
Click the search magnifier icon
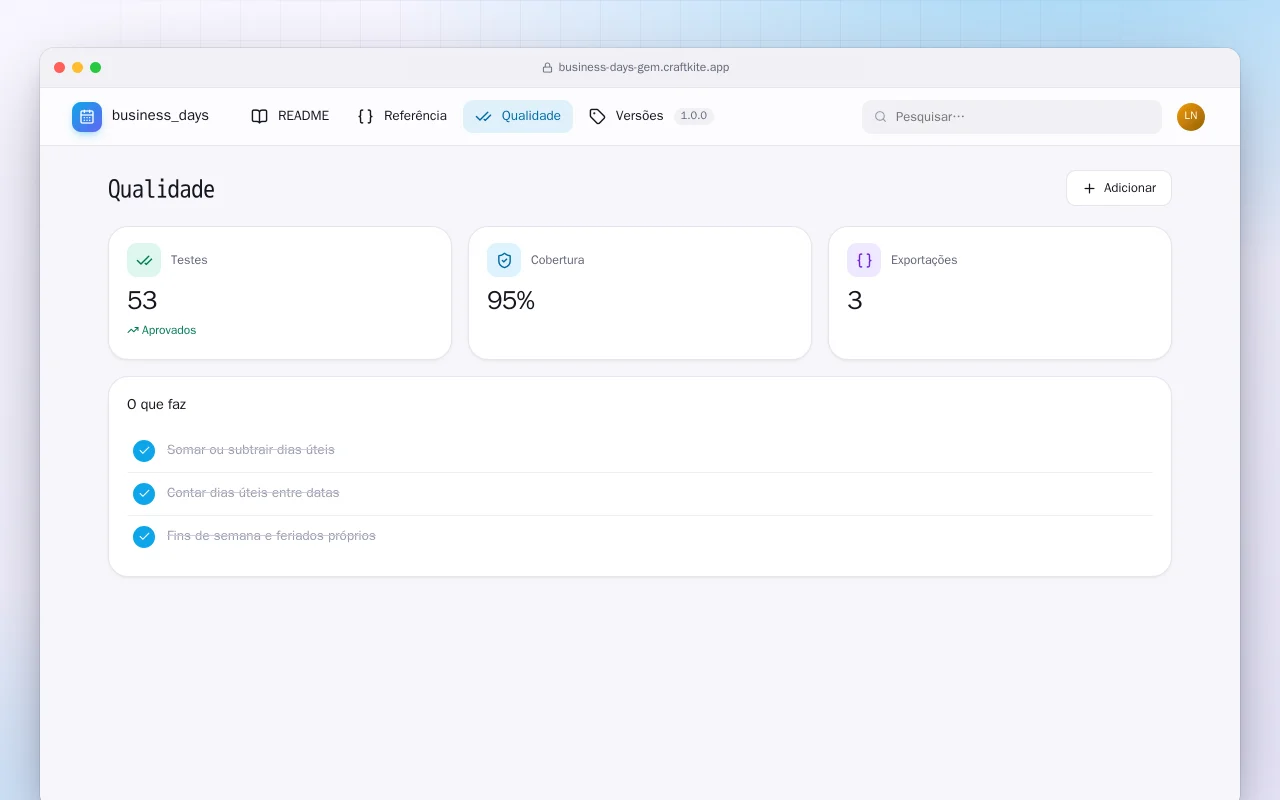point(881,117)
